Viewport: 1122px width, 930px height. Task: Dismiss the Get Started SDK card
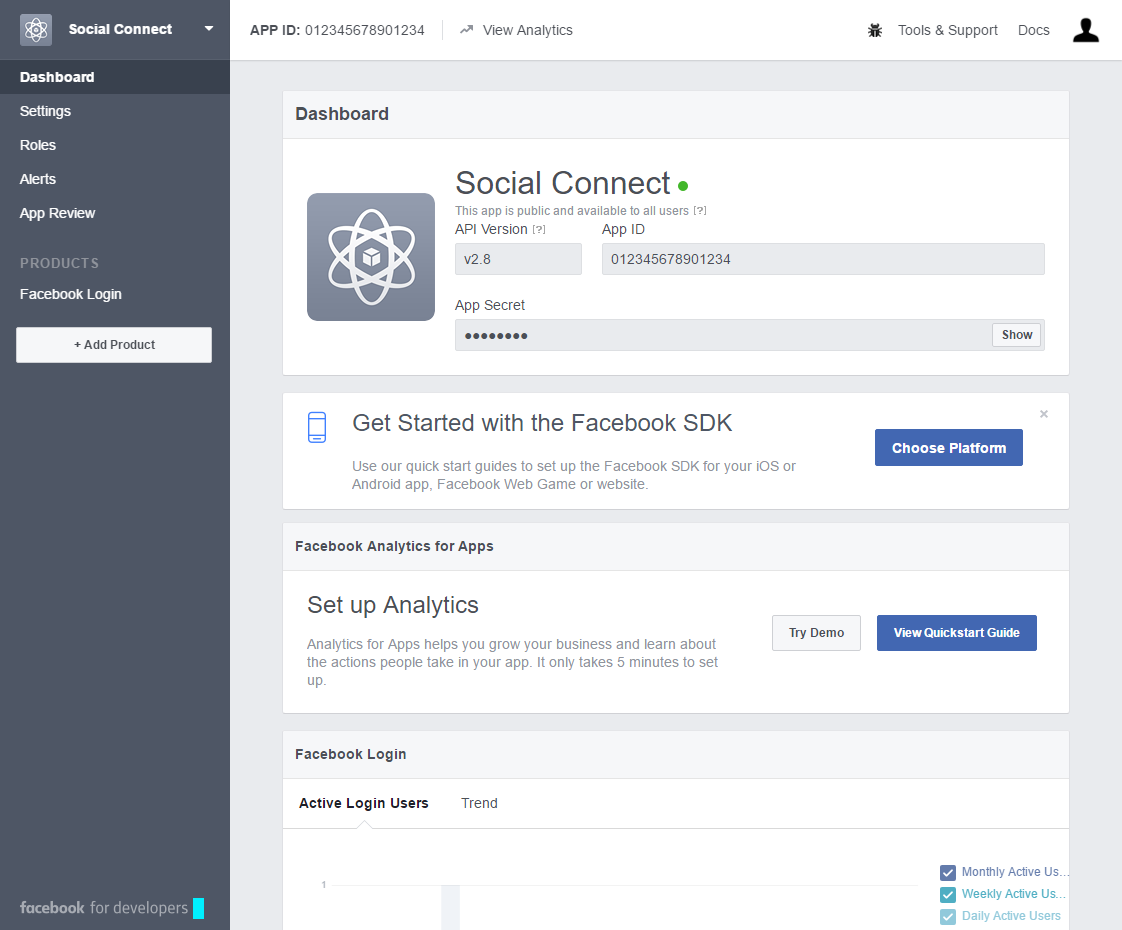click(x=1044, y=414)
